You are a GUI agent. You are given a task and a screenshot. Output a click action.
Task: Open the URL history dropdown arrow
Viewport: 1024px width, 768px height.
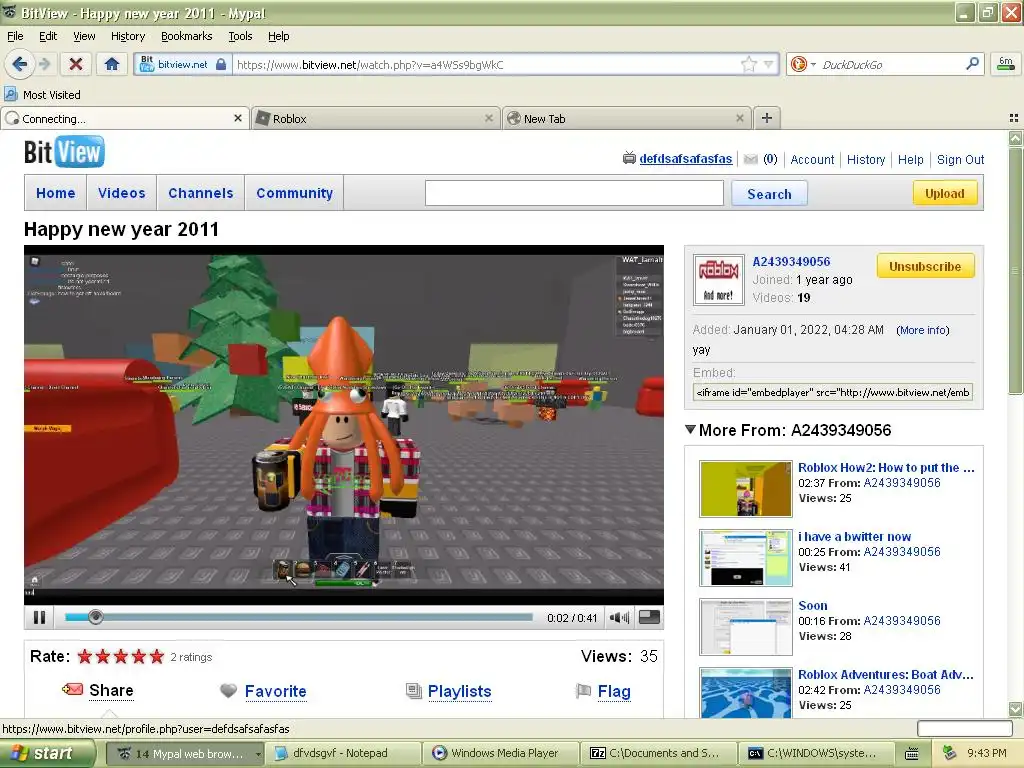pyautogui.click(x=769, y=64)
